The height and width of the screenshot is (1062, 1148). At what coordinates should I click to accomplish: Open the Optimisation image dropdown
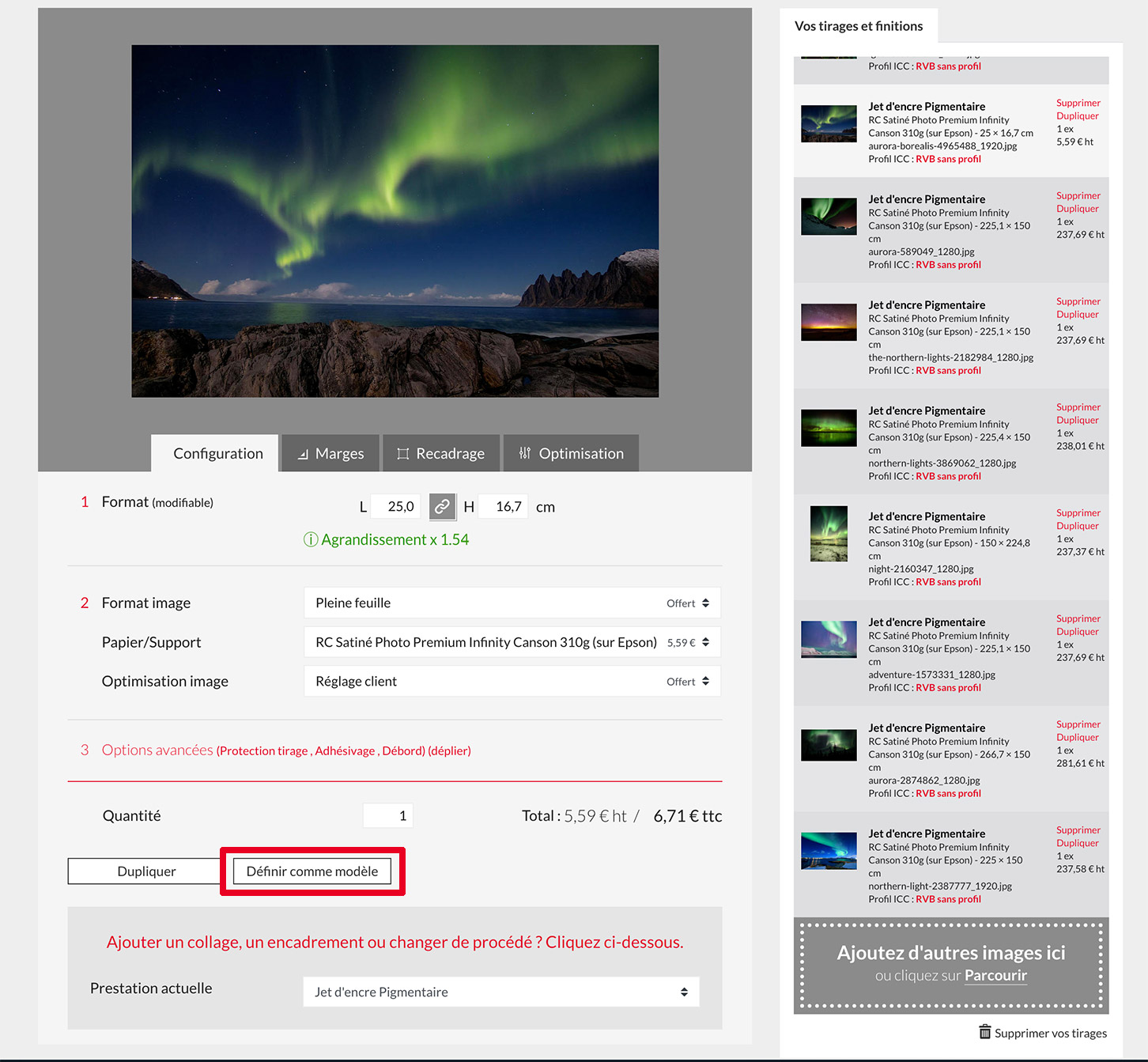pos(512,682)
